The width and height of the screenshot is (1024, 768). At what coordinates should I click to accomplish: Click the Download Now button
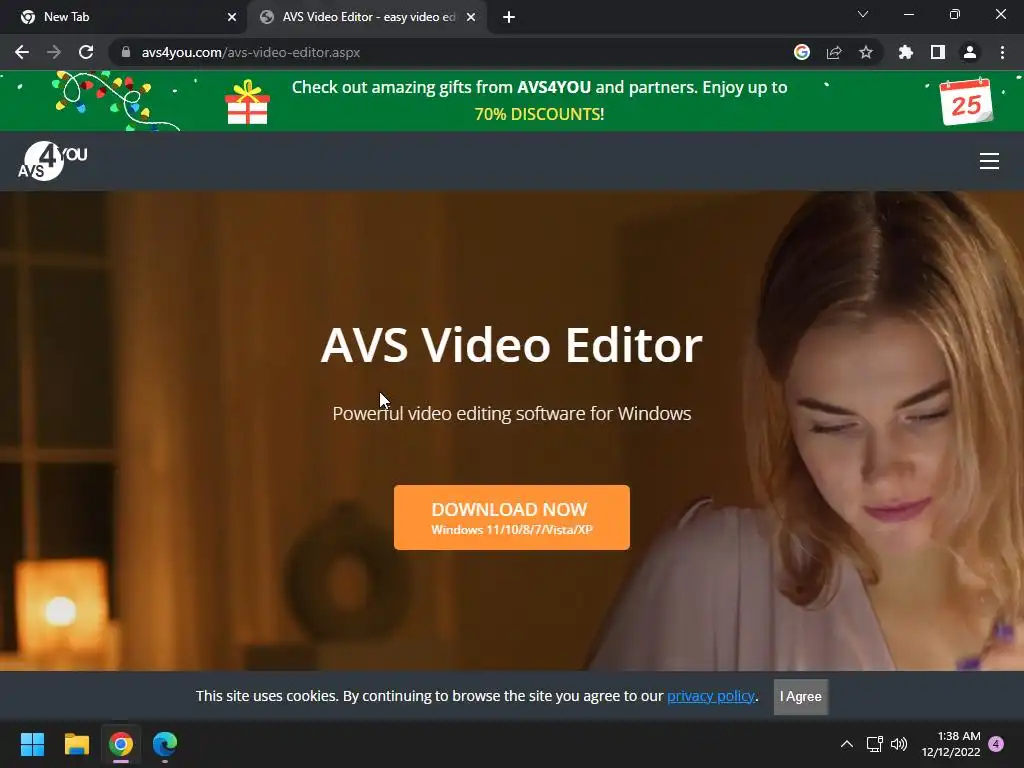[511, 517]
